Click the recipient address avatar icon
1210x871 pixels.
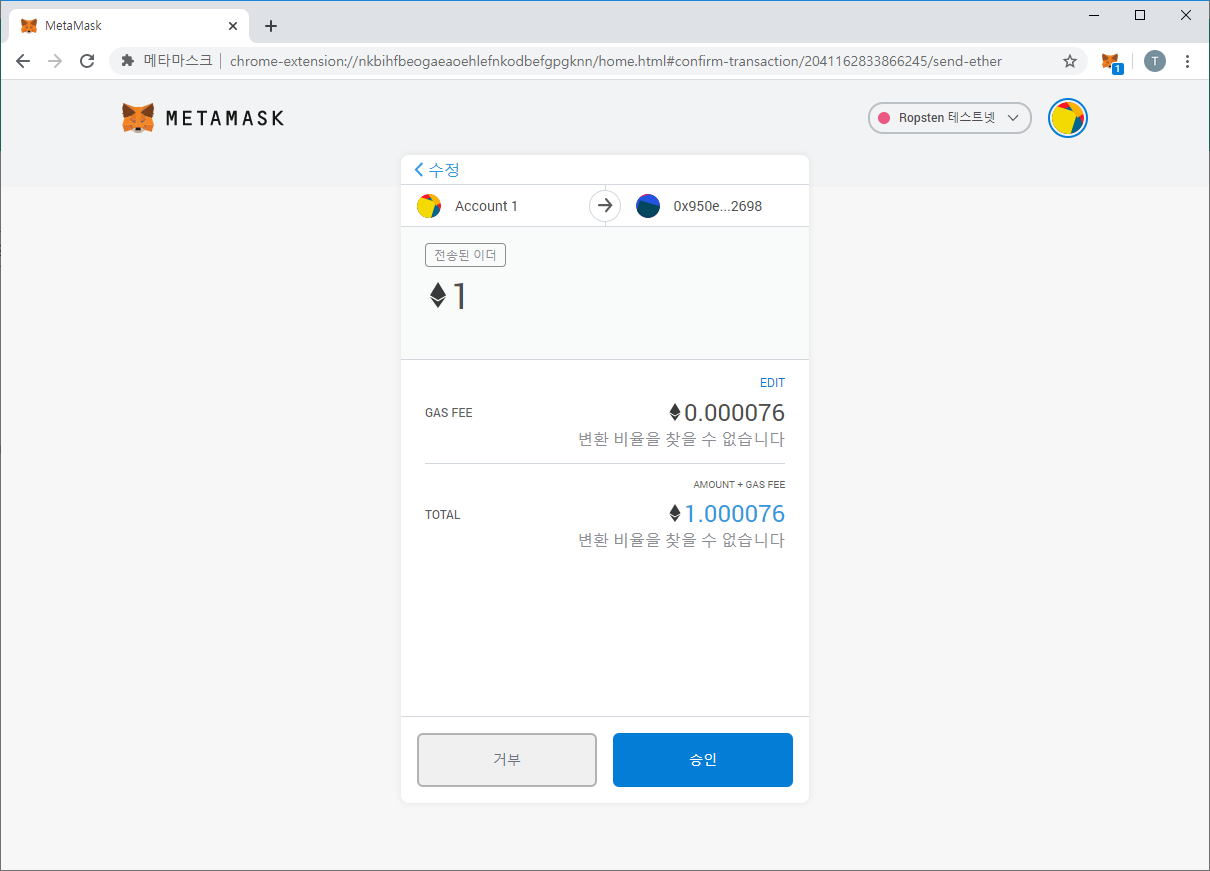(x=648, y=206)
